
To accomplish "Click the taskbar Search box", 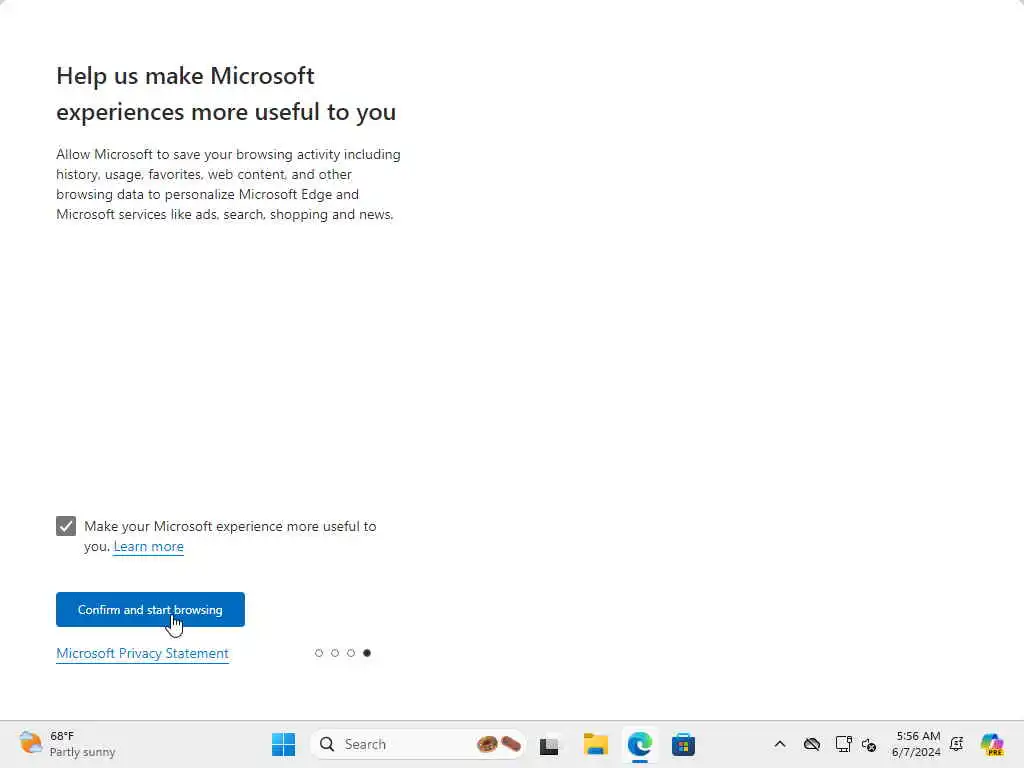I will tap(418, 744).
